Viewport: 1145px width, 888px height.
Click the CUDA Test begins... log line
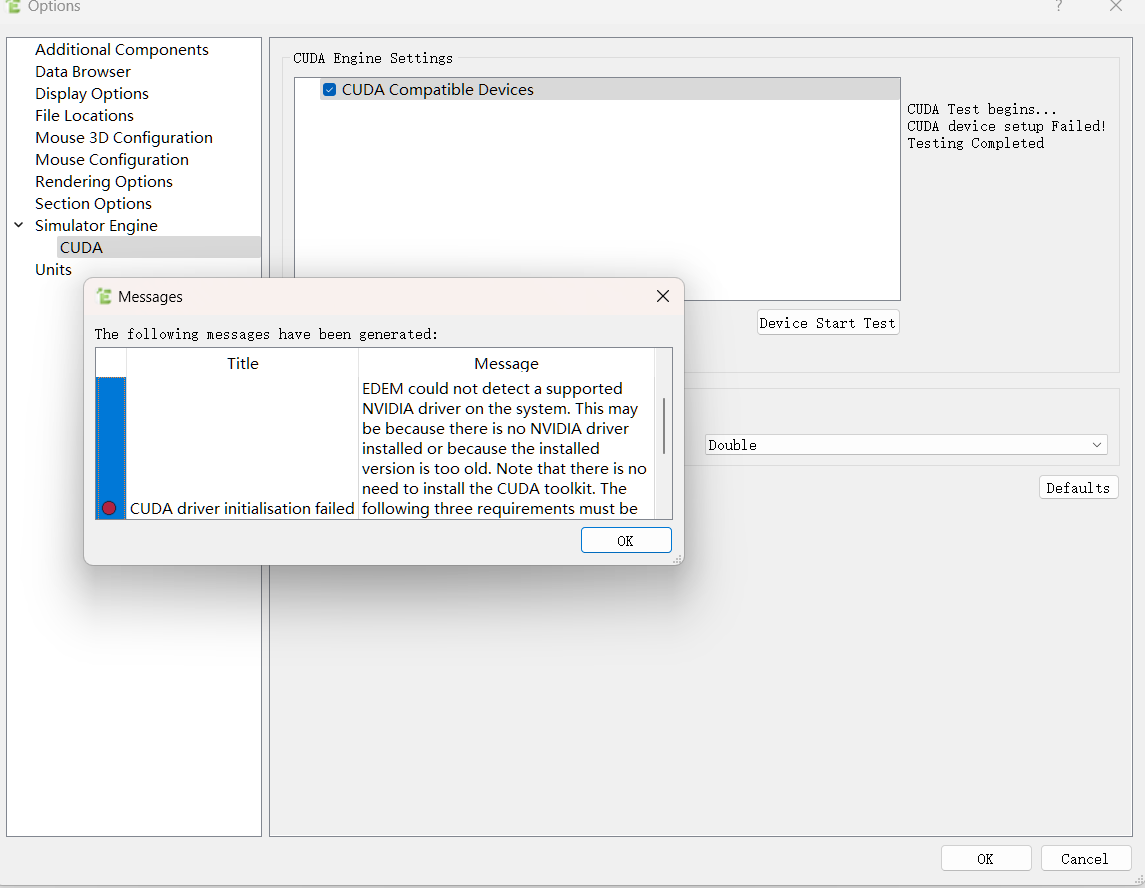[x=981, y=109]
